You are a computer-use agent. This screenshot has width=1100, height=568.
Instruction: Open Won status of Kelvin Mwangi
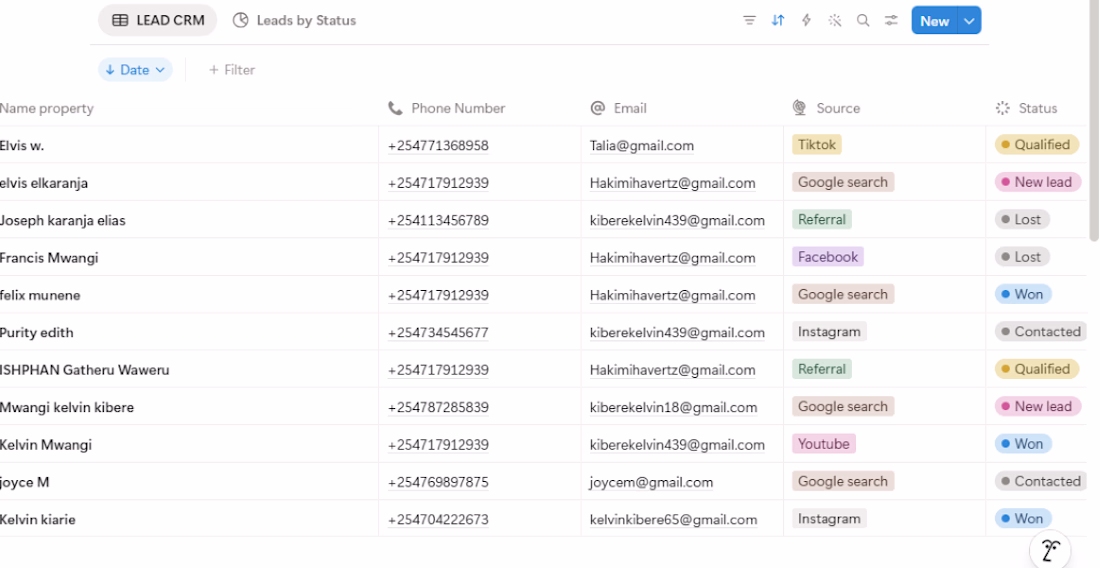click(x=1023, y=444)
